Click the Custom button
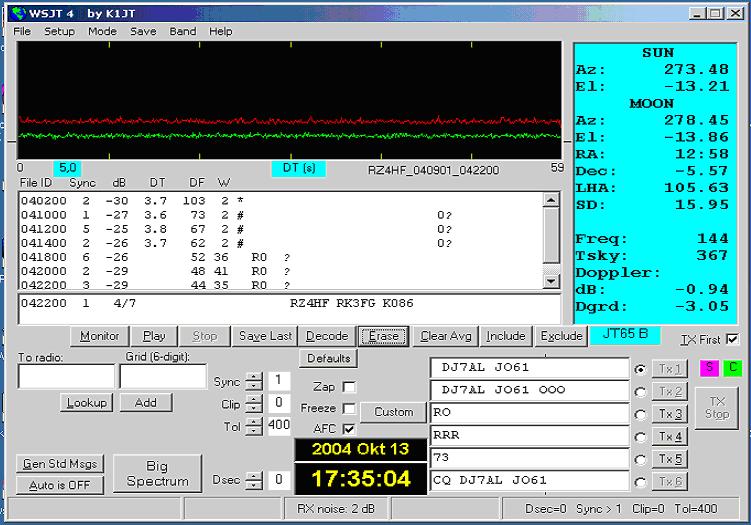The image size is (751, 525). pyautogui.click(x=394, y=412)
